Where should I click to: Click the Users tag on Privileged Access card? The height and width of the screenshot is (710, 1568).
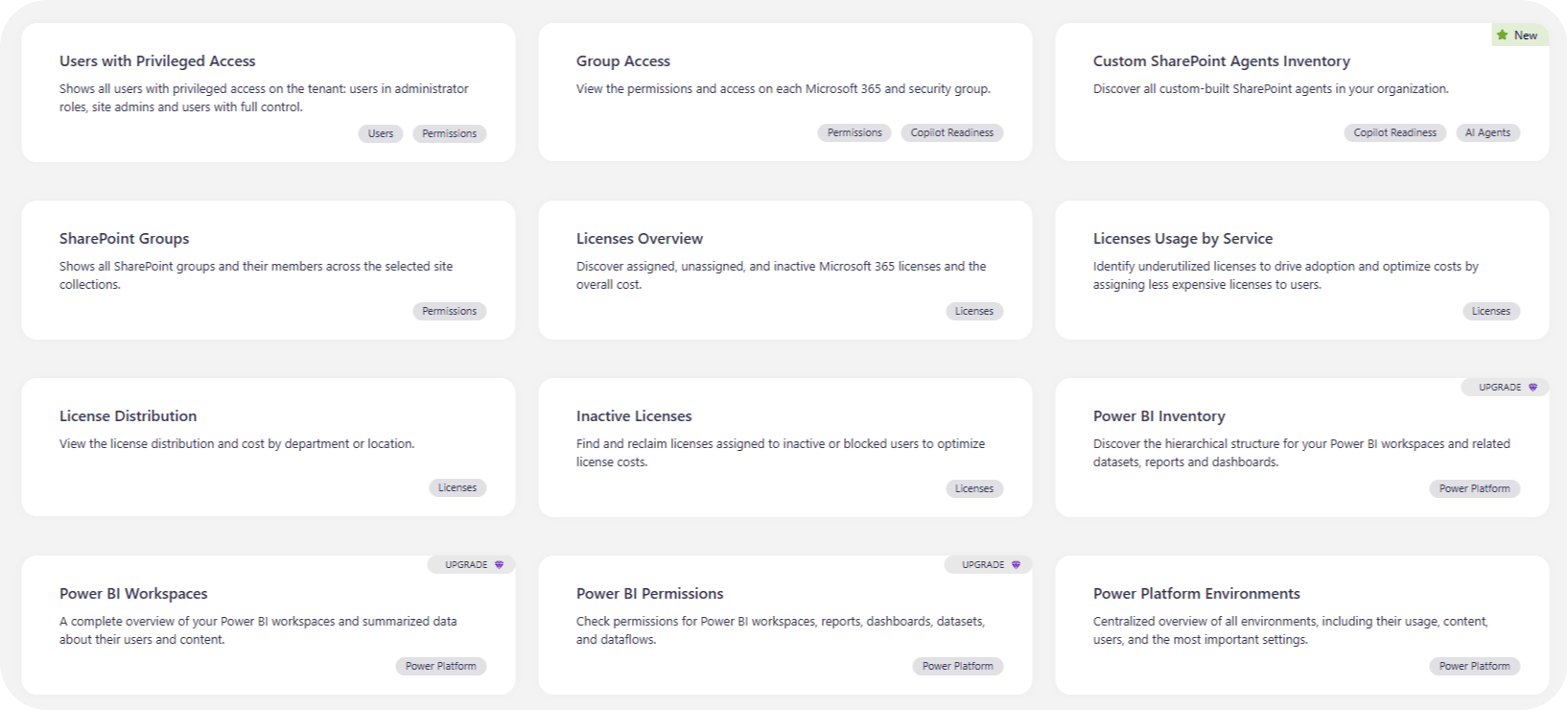click(x=381, y=133)
